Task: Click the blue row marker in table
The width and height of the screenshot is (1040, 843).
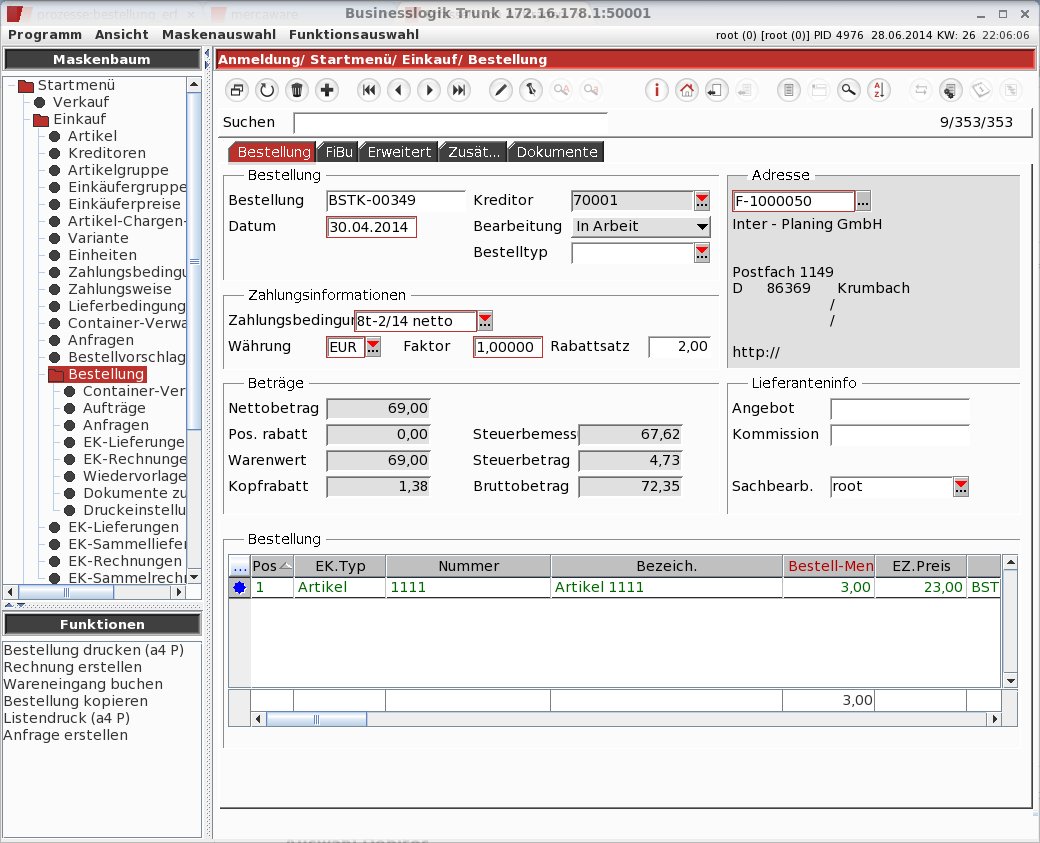Action: [239, 588]
